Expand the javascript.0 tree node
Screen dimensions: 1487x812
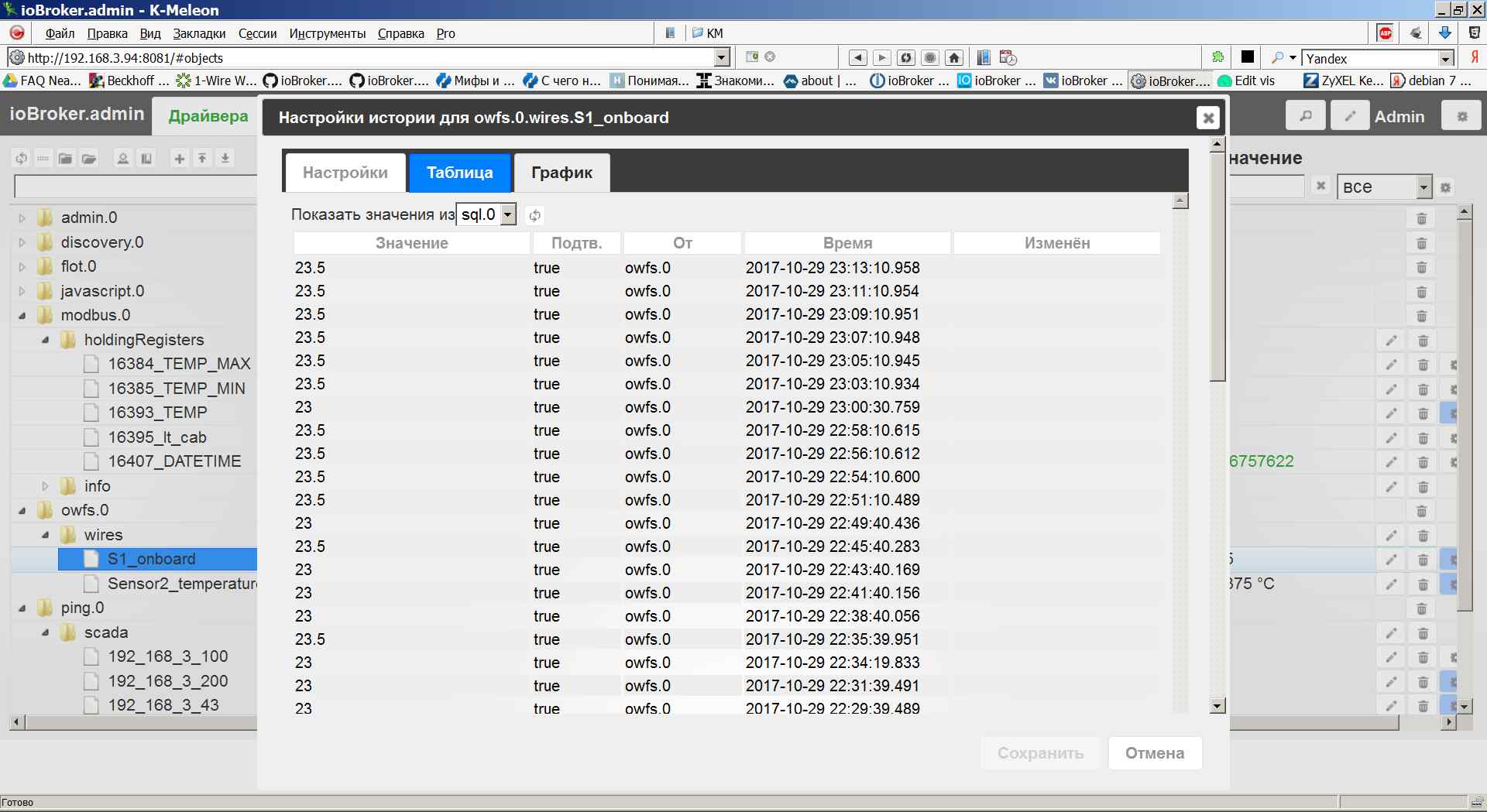point(22,291)
